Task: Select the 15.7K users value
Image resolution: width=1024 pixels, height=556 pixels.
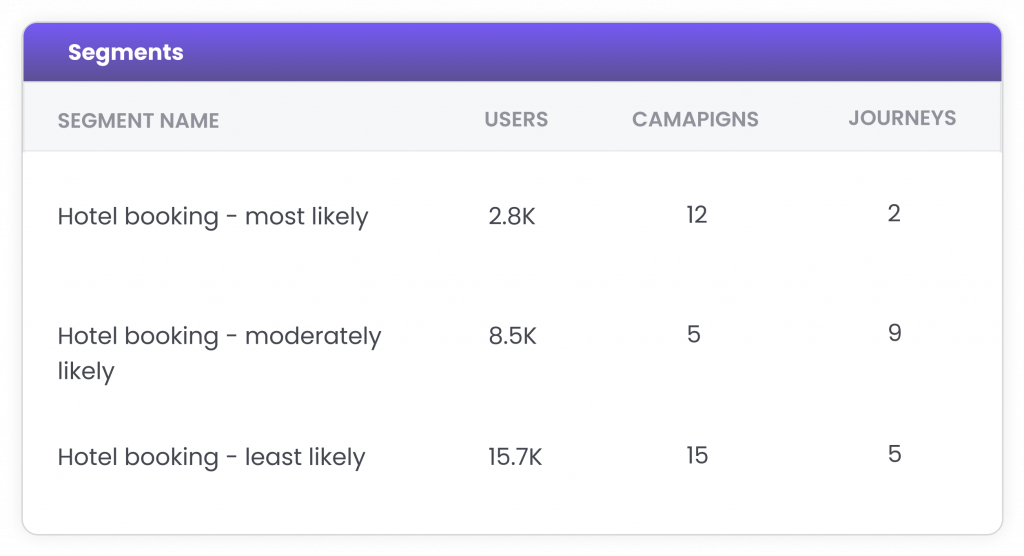Action: coord(515,457)
